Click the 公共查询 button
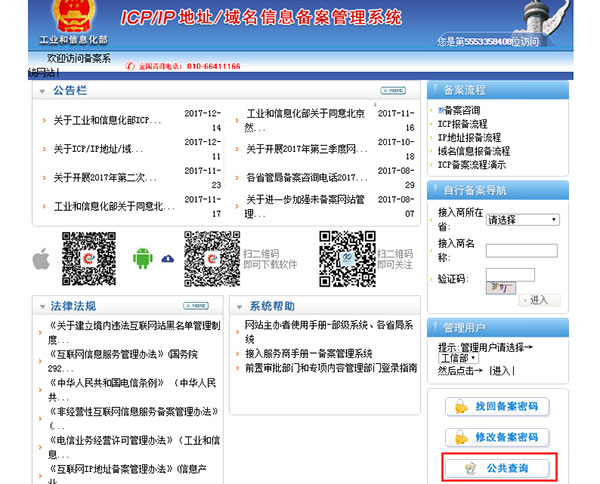This screenshot has height=484, width=600. 497,468
